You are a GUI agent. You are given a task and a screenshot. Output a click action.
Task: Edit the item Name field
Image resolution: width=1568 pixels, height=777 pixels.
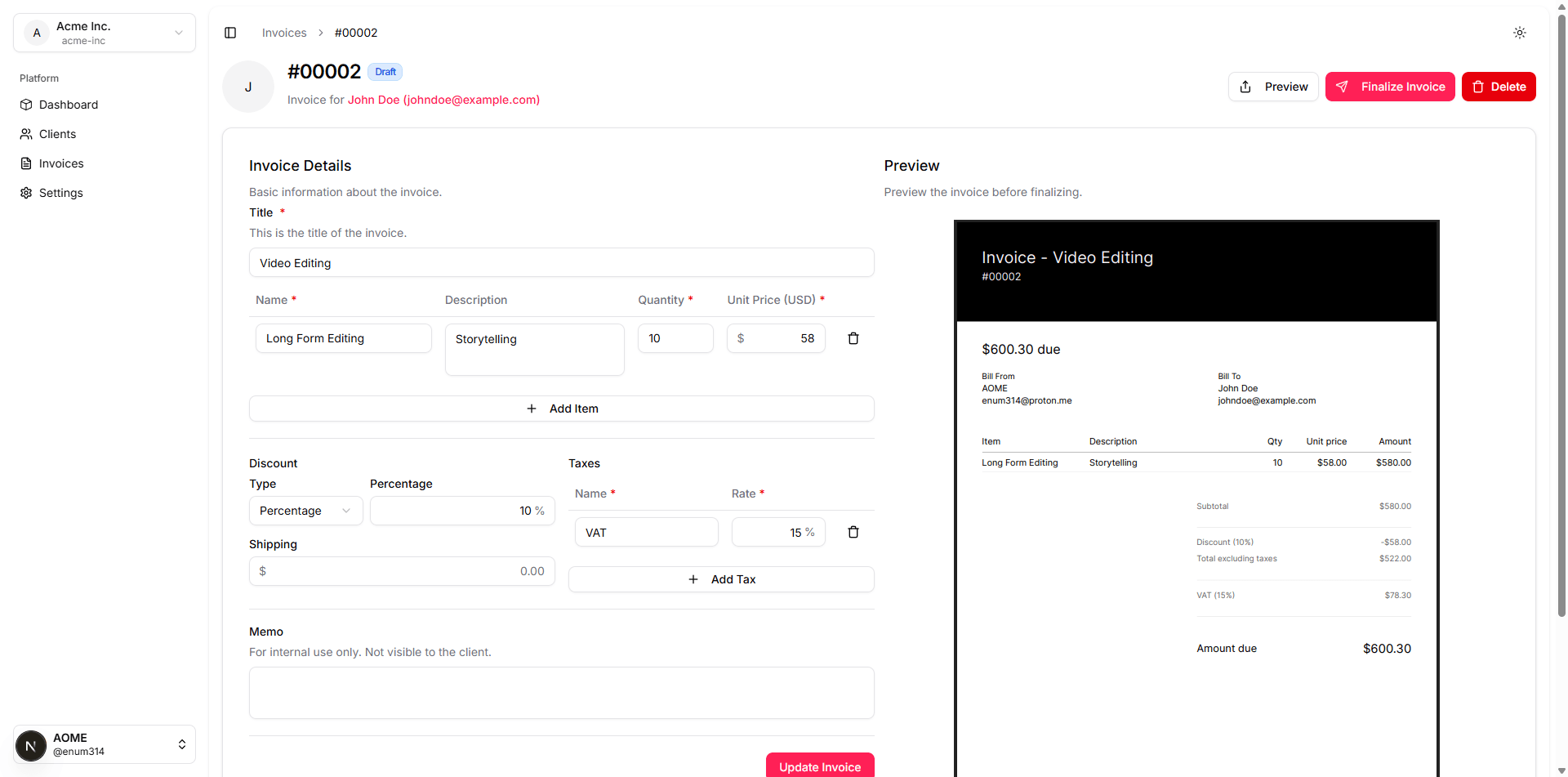click(x=344, y=338)
